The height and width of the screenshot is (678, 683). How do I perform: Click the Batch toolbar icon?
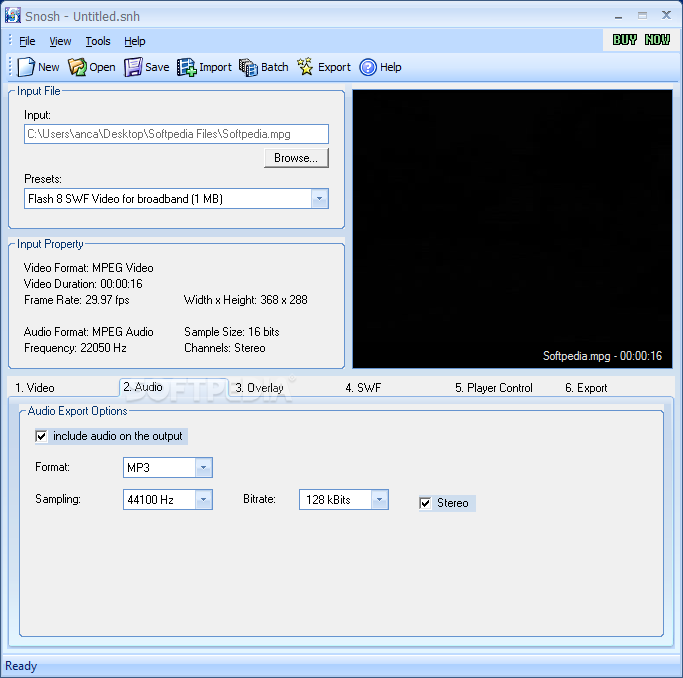click(x=248, y=67)
